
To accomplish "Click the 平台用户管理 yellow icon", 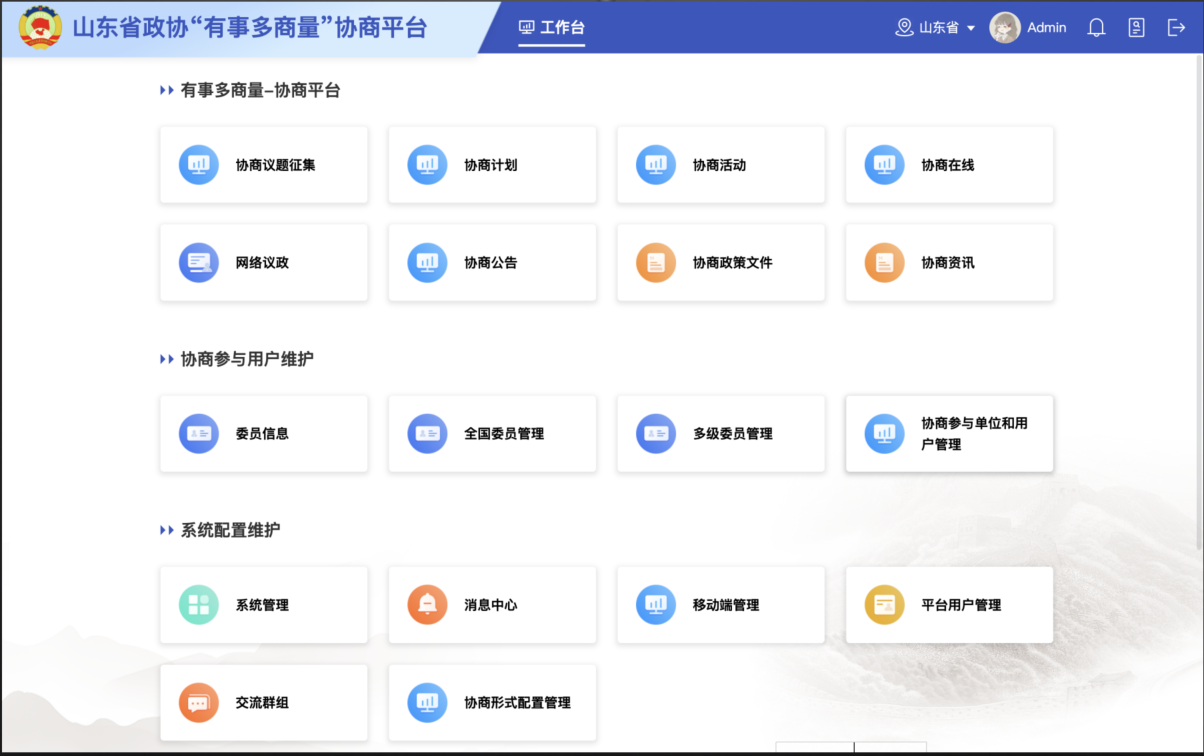I will [x=884, y=605].
